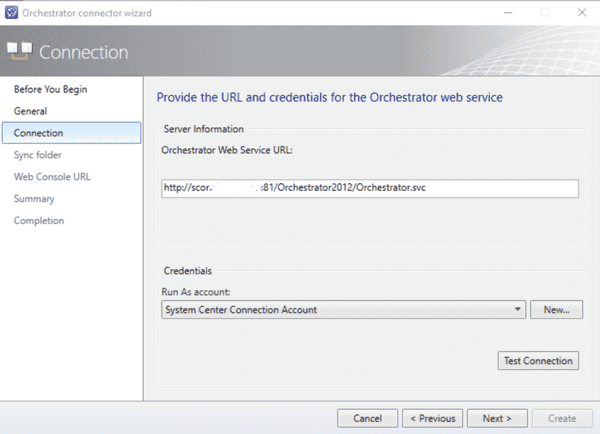The height and width of the screenshot is (434, 600).
Task: Open the Run As account dropdown
Action: (344, 309)
